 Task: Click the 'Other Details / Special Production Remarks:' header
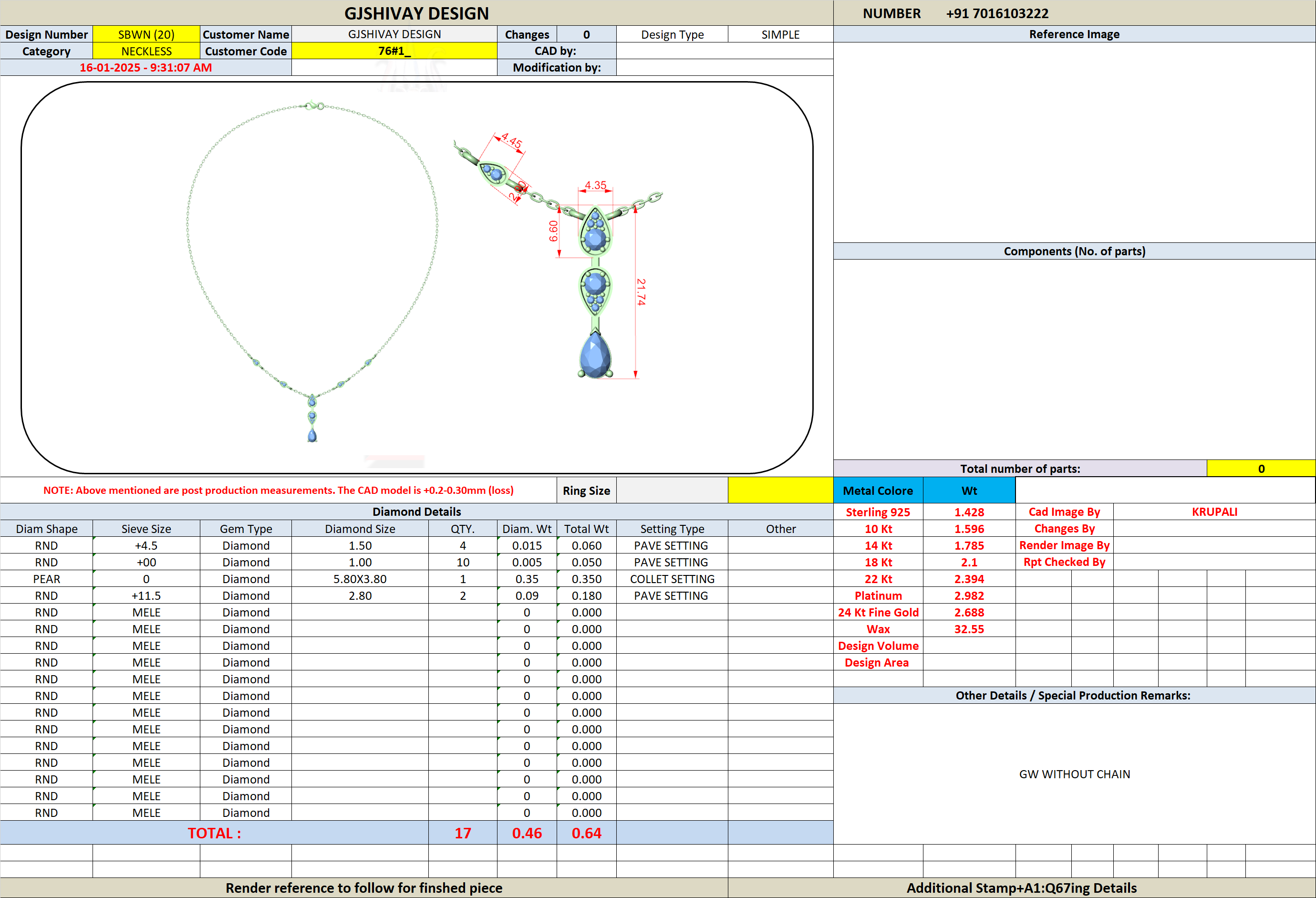click(1074, 695)
